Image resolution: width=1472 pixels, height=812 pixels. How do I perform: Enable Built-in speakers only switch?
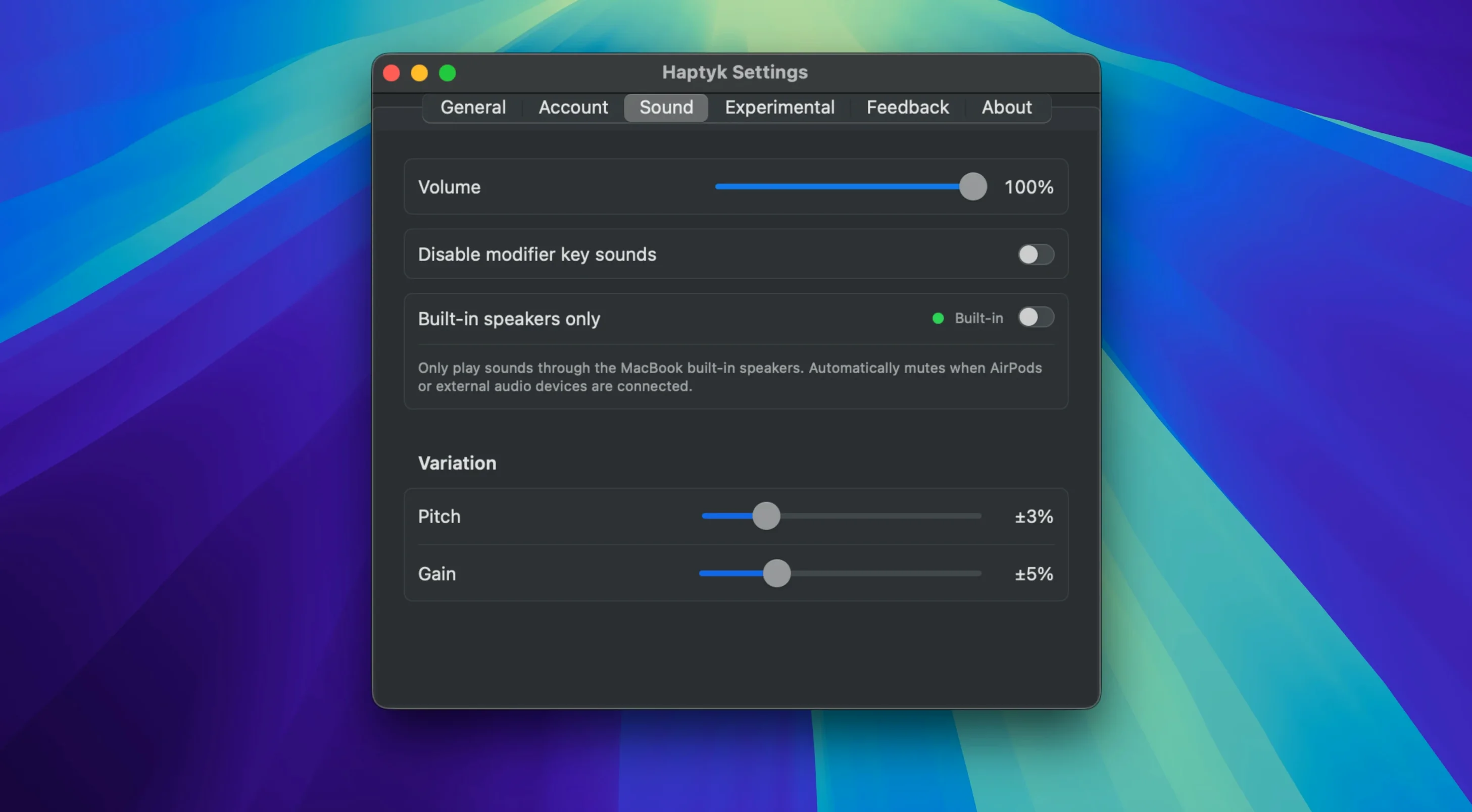(x=1036, y=317)
